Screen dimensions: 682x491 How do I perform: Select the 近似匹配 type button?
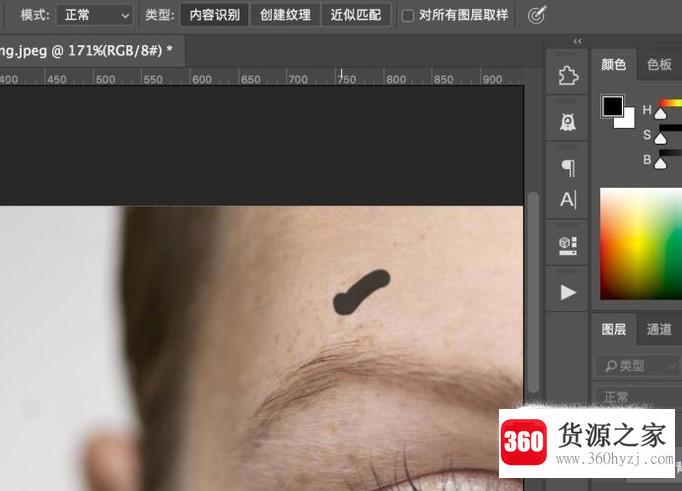pyautogui.click(x=356, y=15)
